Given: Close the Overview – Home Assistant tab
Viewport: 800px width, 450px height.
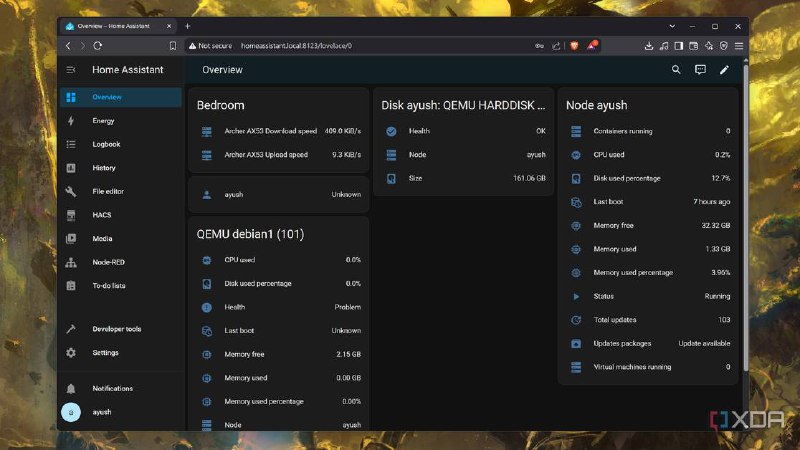Looking at the screenshot, I should (x=169, y=26).
